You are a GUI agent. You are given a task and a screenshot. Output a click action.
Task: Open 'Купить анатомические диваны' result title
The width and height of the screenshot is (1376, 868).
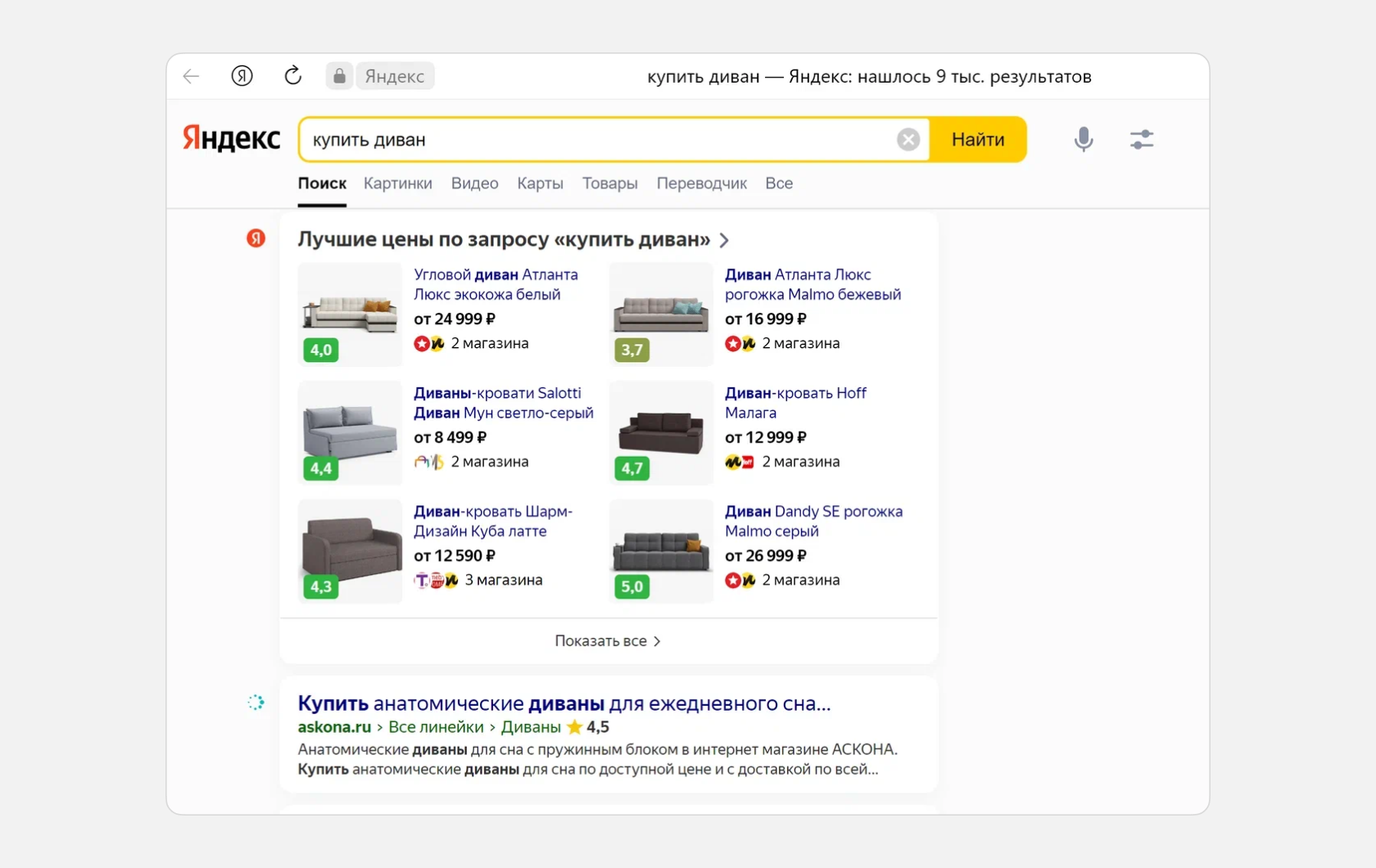[564, 703]
